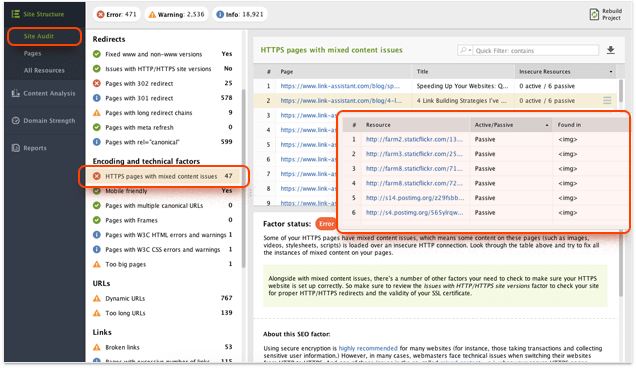Follow the 'highly recommended' link

point(368,348)
